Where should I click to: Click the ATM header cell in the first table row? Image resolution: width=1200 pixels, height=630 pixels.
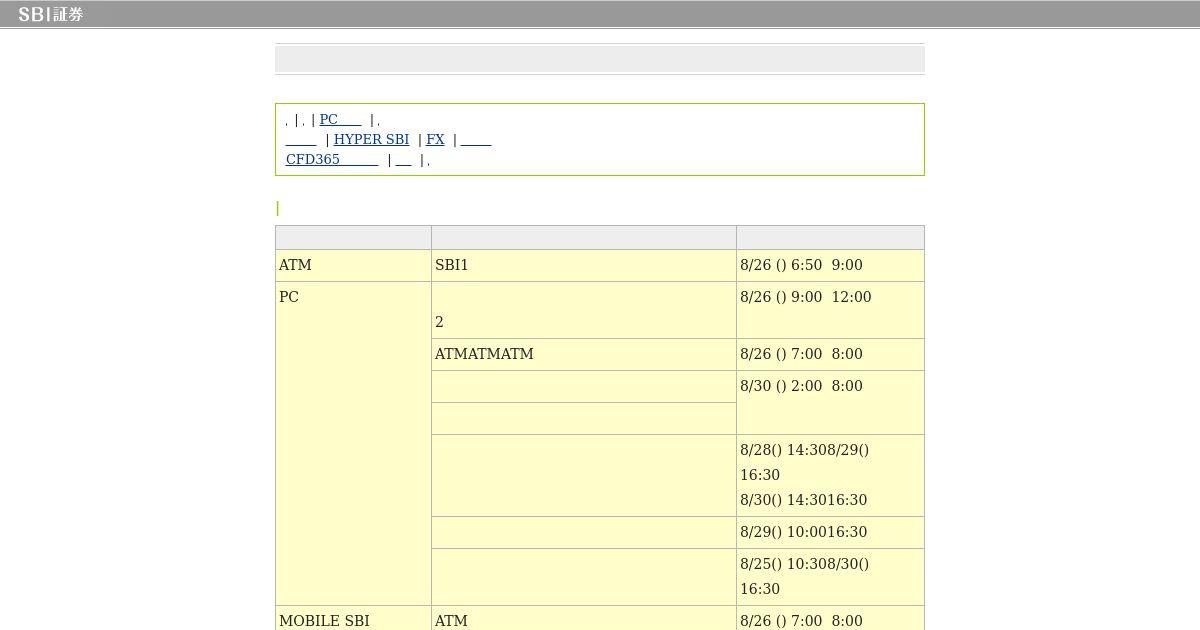coord(353,265)
